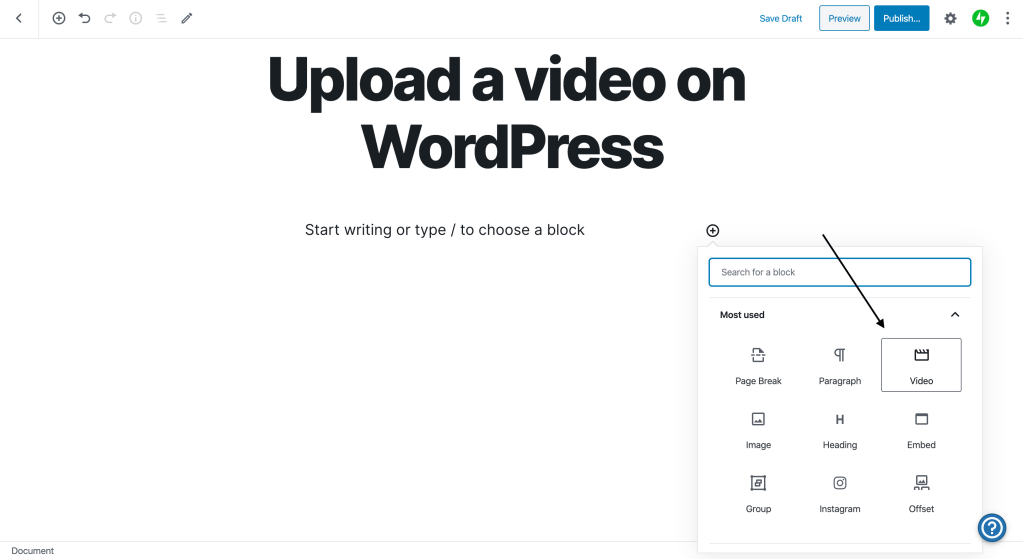Choose the Paragraph block
The height and width of the screenshot is (559, 1023).
click(x=839, y=365)
